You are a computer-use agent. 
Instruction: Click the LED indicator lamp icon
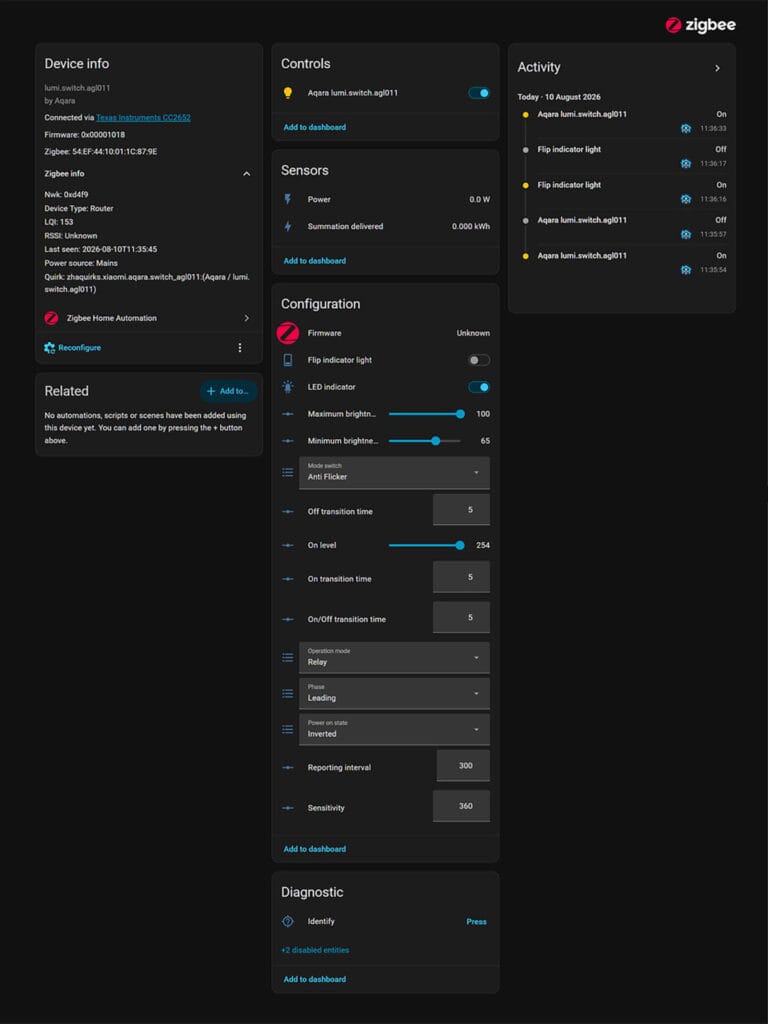(x=287, y=387)
